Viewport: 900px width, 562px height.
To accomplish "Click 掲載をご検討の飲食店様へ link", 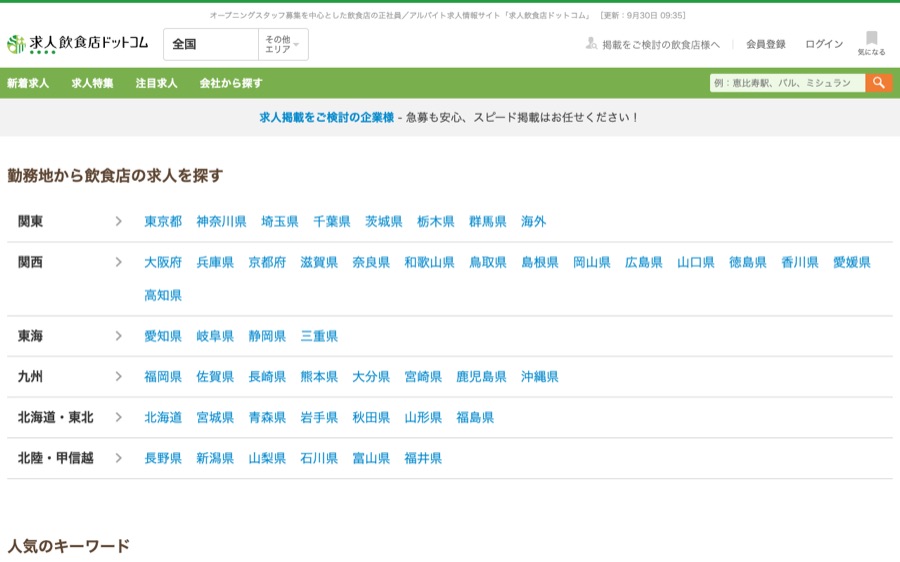I will point(661,44).
